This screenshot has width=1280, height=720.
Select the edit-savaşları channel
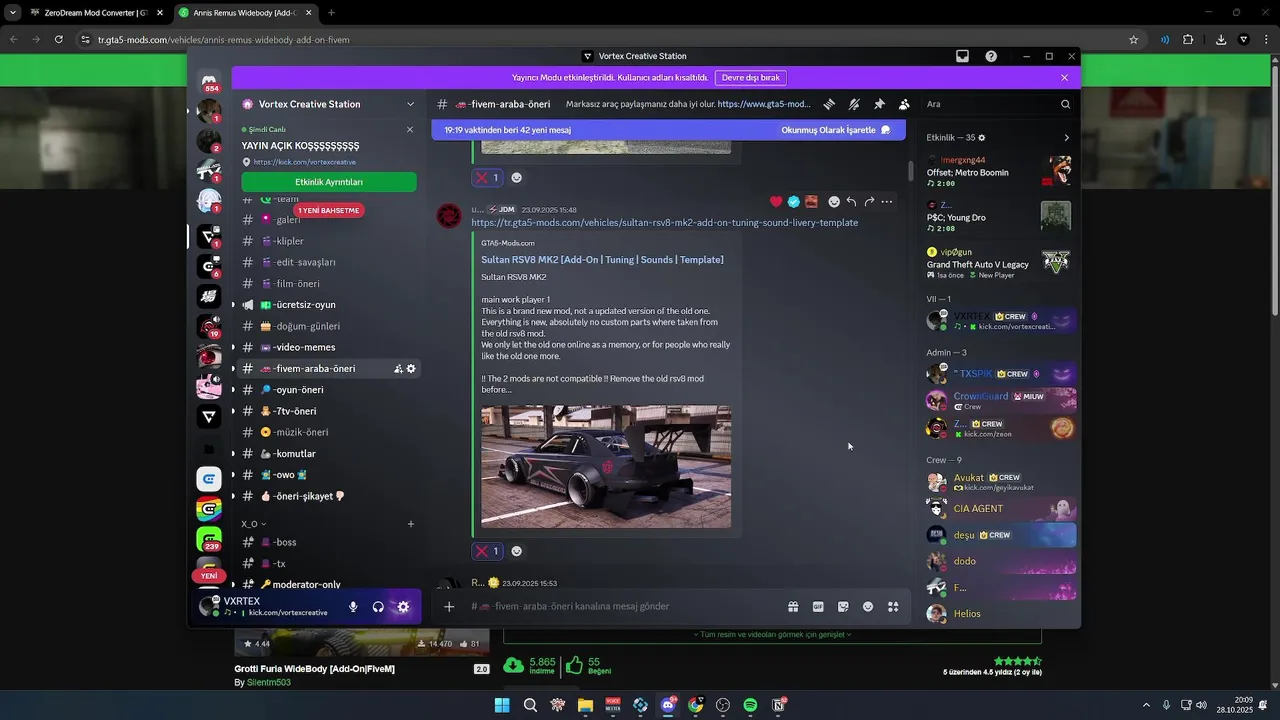click(329, 262)
